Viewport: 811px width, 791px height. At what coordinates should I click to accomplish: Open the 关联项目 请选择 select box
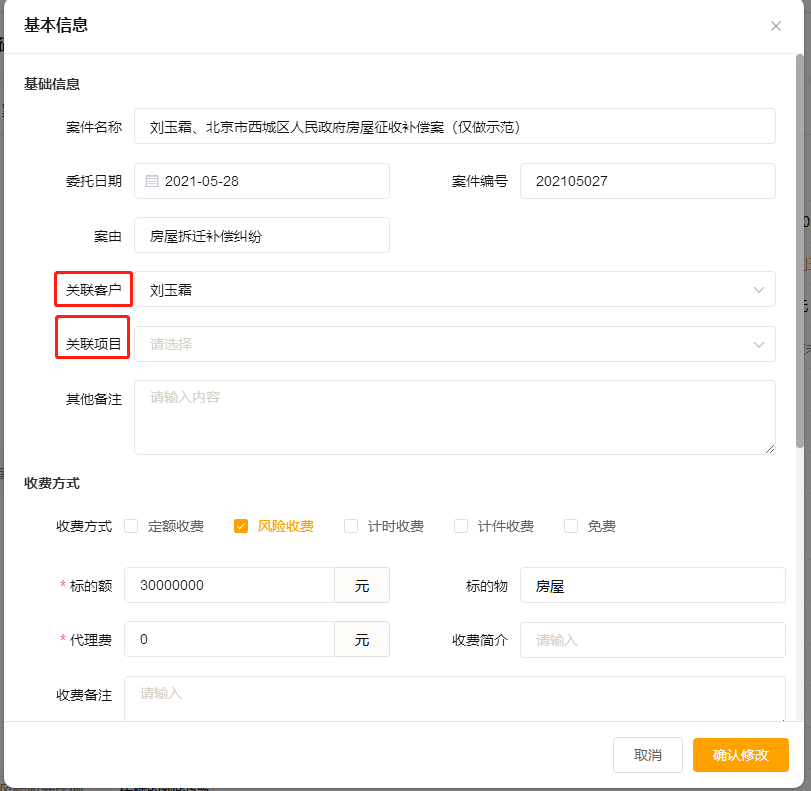coord(440,344)
